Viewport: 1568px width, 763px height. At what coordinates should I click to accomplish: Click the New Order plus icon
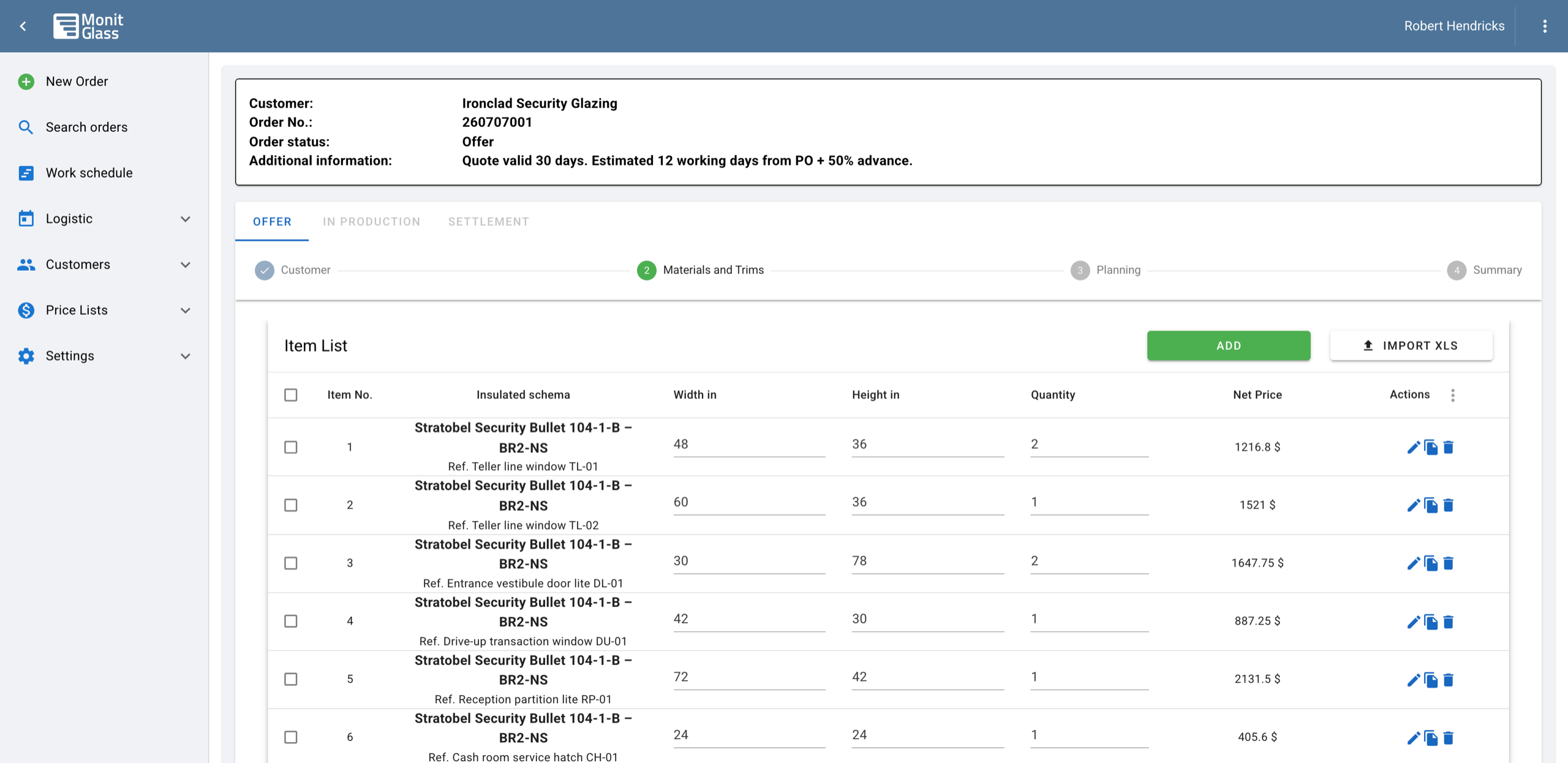pyautogui.click(x=26, y=82)
